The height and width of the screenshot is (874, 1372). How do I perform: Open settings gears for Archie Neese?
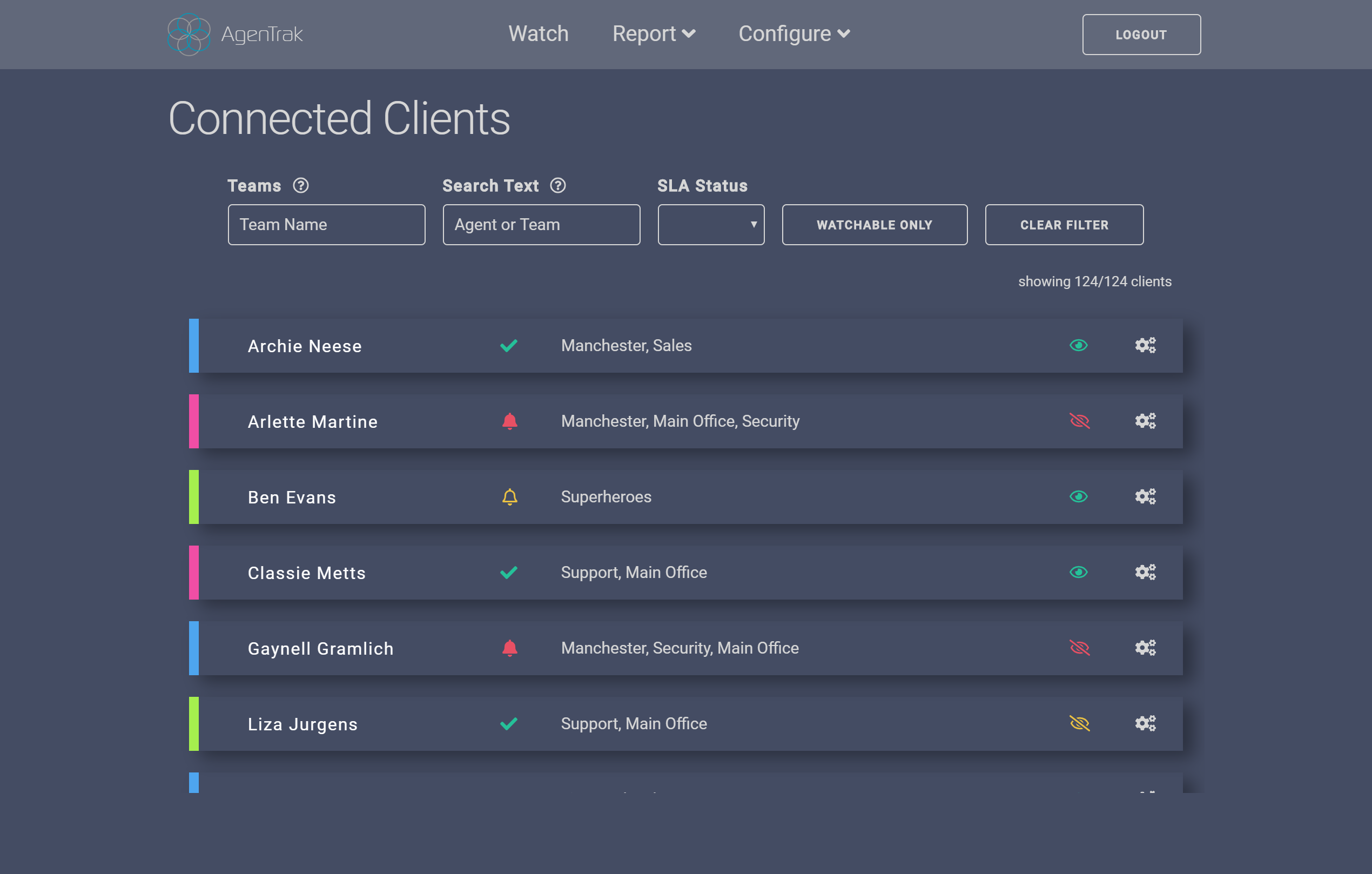pyautogui.click(x=1145, y=345)
